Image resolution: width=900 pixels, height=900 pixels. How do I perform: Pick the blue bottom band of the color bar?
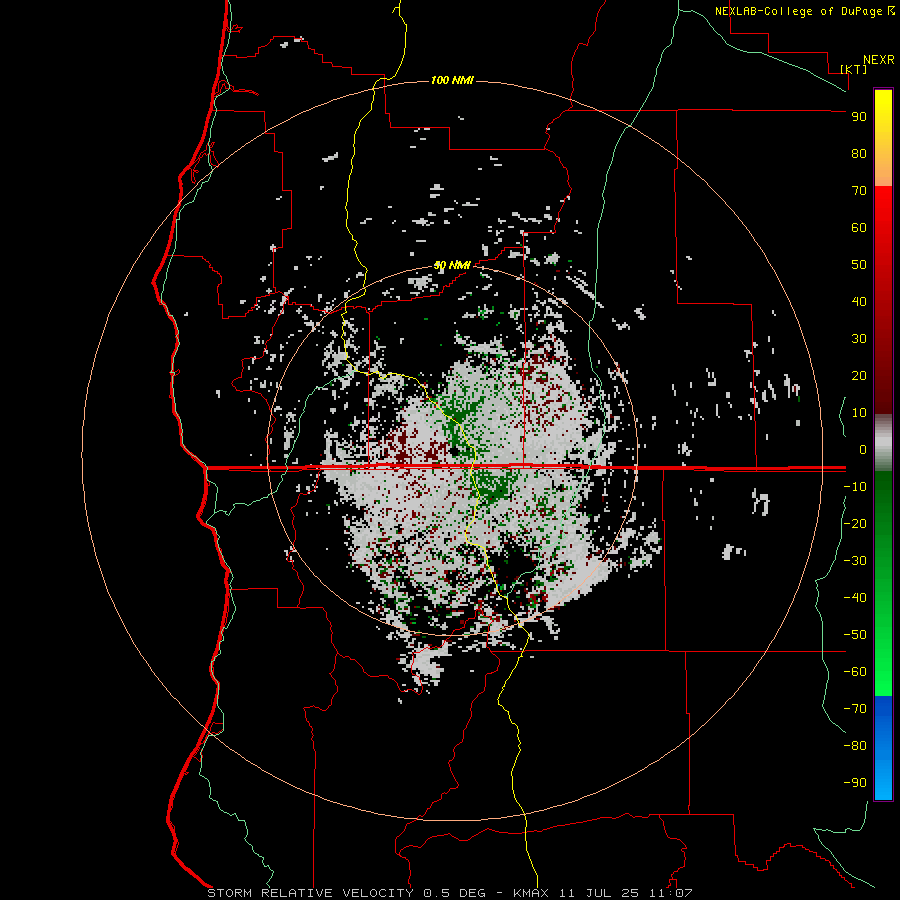(883, 747)
